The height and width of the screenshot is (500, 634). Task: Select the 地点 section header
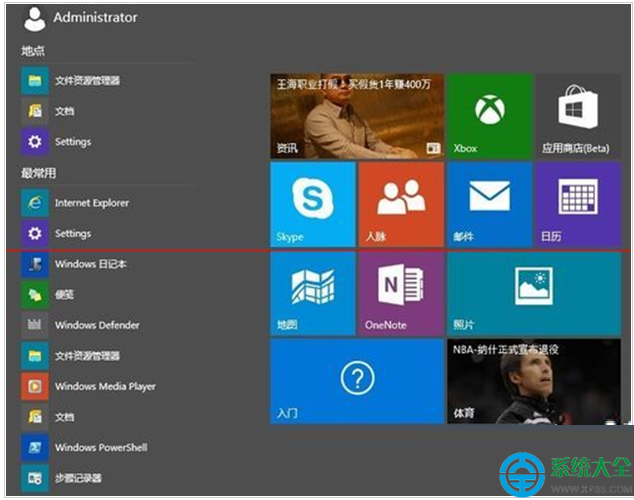33,51
